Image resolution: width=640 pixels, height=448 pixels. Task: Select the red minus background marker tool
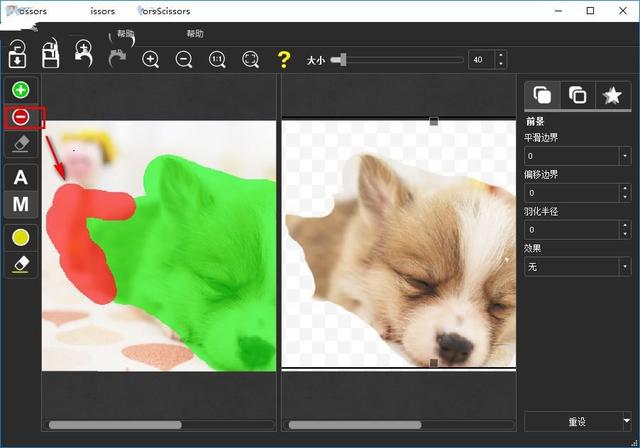pos(20,117)
